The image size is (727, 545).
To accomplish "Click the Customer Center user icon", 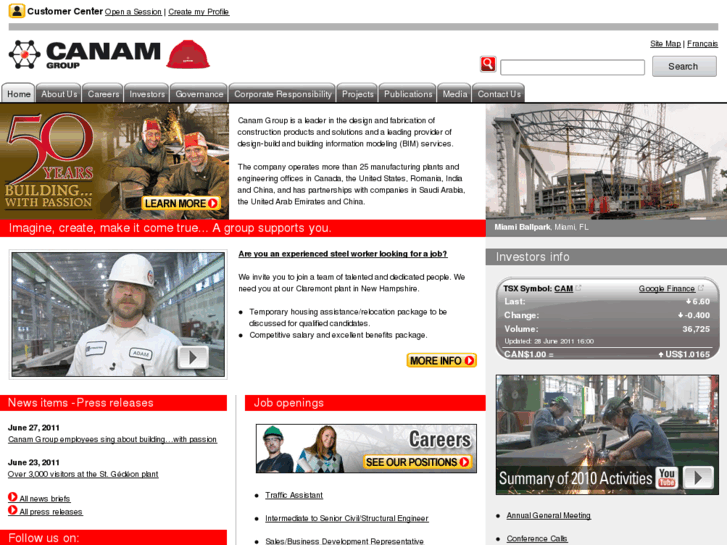I will point(17,10).
